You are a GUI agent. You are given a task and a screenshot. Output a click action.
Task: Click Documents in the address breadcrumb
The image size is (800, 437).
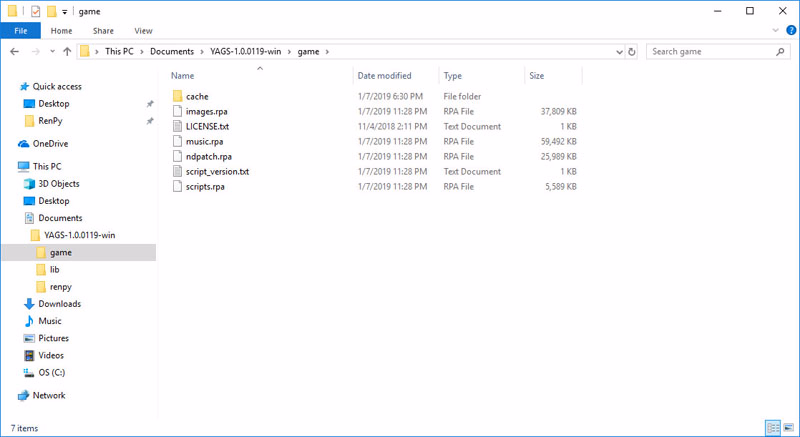point(172,51)
